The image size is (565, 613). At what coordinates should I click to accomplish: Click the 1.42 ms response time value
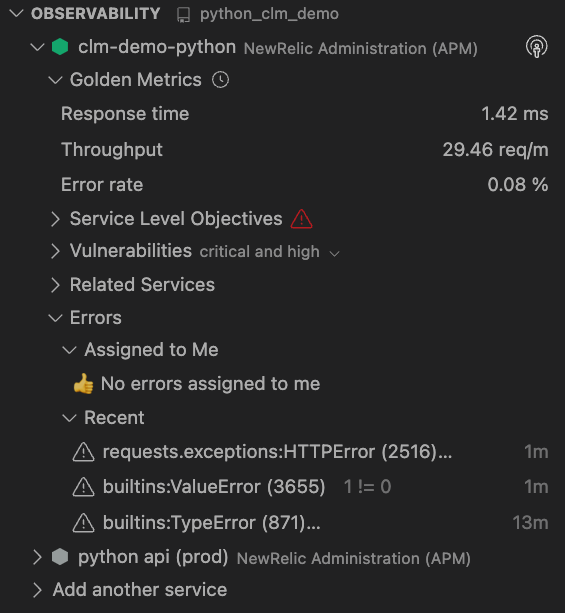click(515, 114)
